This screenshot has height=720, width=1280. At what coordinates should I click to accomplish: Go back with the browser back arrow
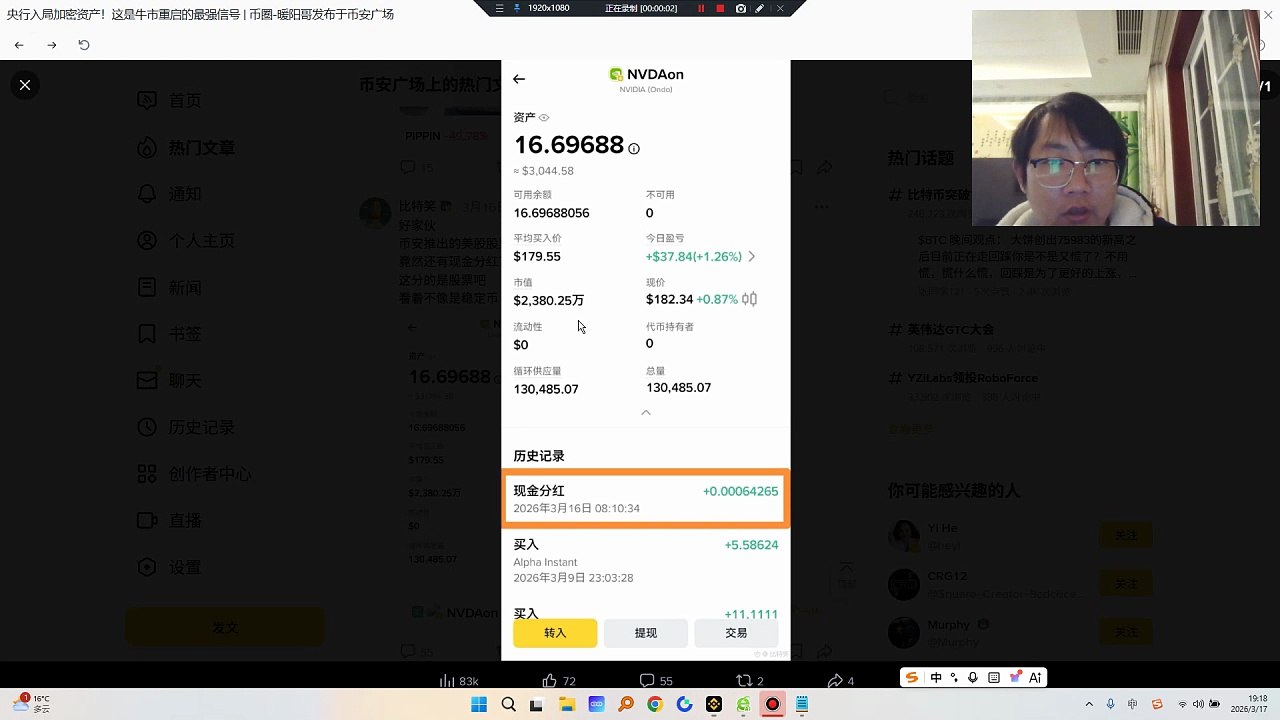pos(19,45)
